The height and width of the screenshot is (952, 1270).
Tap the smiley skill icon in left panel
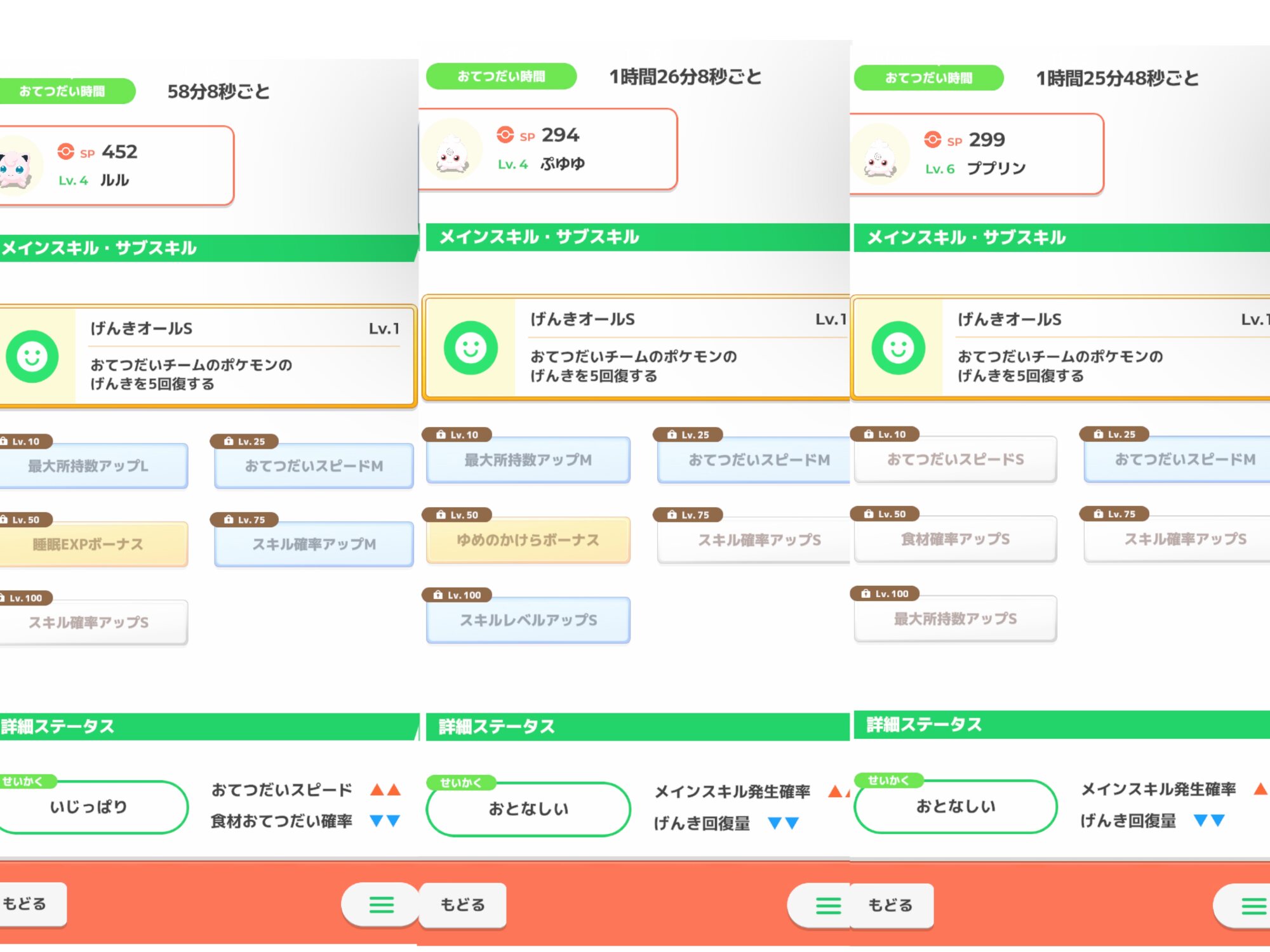(x=32, y=357)
